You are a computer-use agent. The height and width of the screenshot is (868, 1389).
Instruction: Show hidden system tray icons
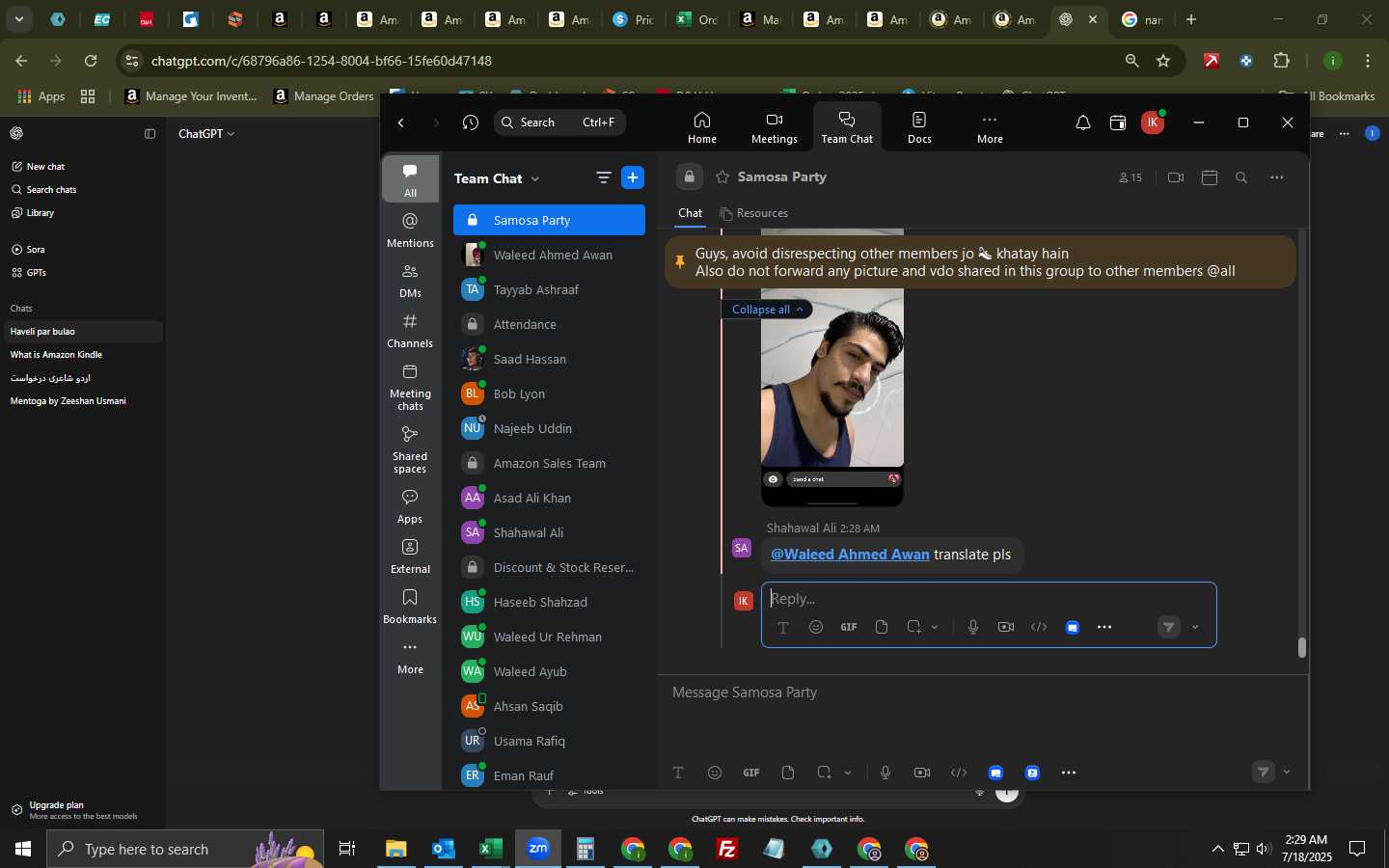pyautogui.click(x=1217, y=850)
